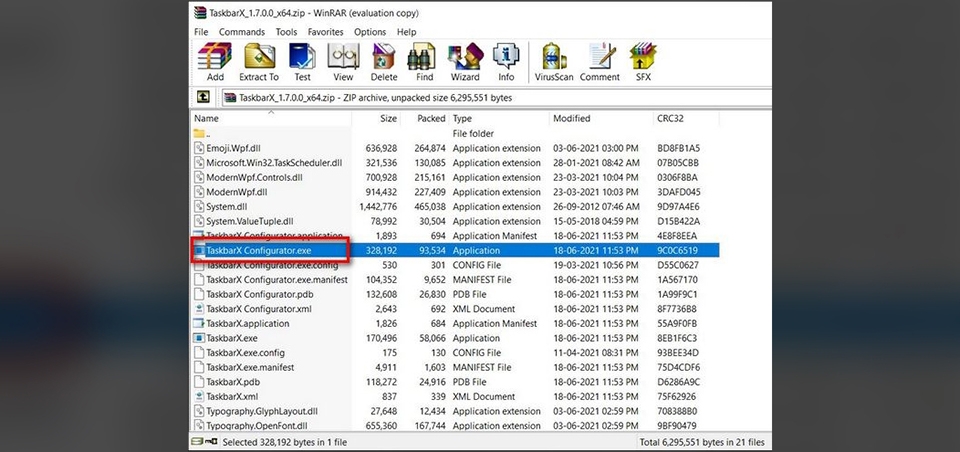Select Microsoft.Win32.TaskScheduler.dll file
960x452 pixels.
274,163
